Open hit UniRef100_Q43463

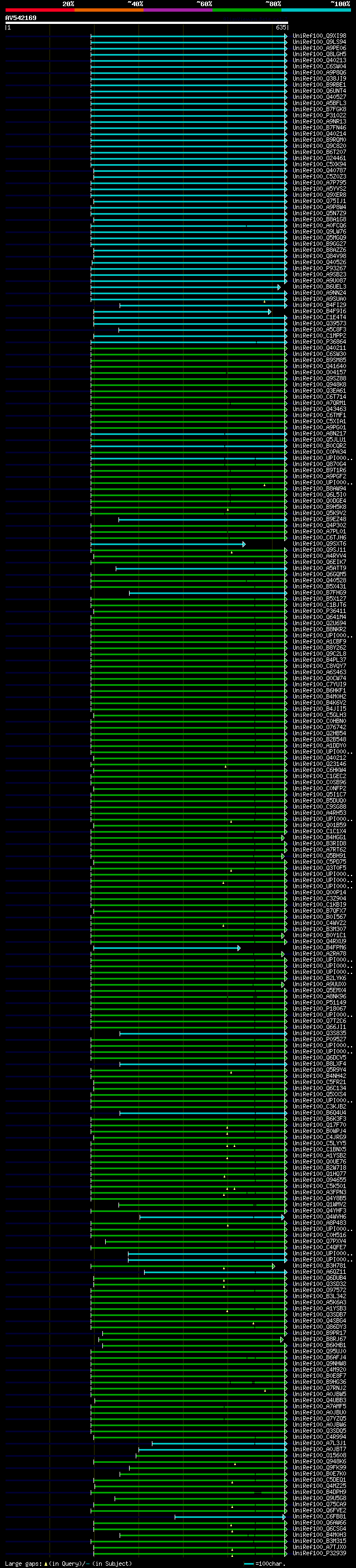(x=319, y=409)
